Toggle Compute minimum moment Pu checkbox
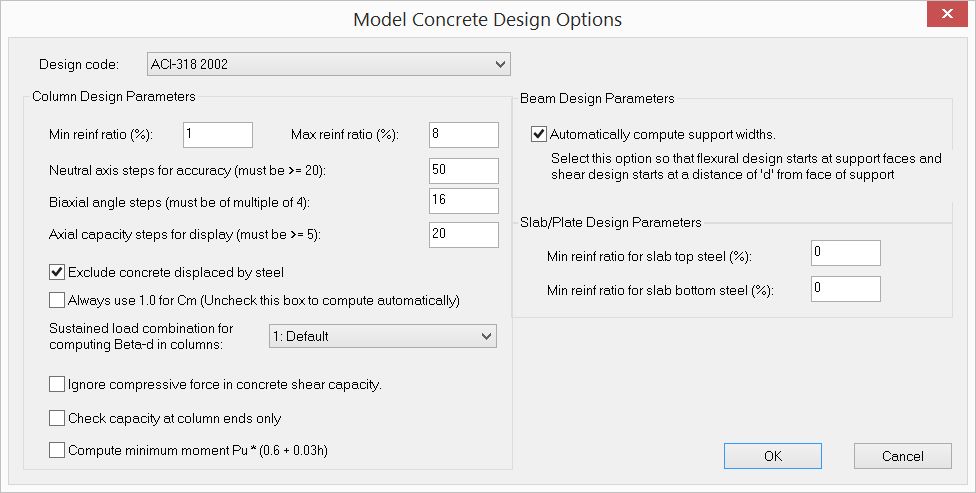Image resolution: width=976 pixels, height=493 pixels. pyautogui.click(x=57, y=450)
